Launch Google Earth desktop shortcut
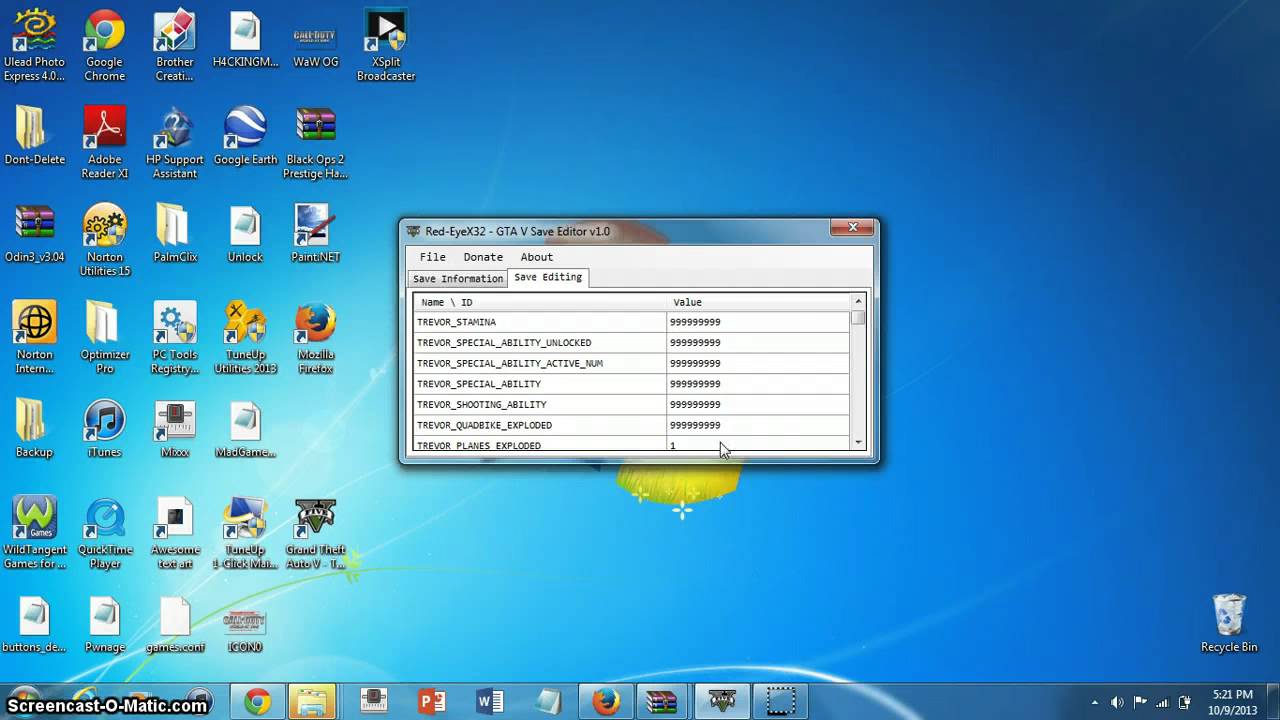This screenshot has height=720, width=1280. point(245,136)
